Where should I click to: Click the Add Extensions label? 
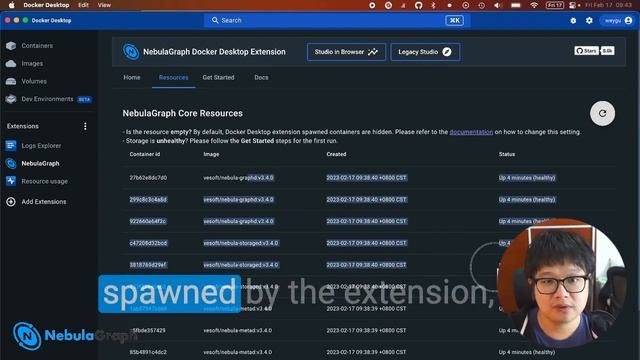pos(44,202)
